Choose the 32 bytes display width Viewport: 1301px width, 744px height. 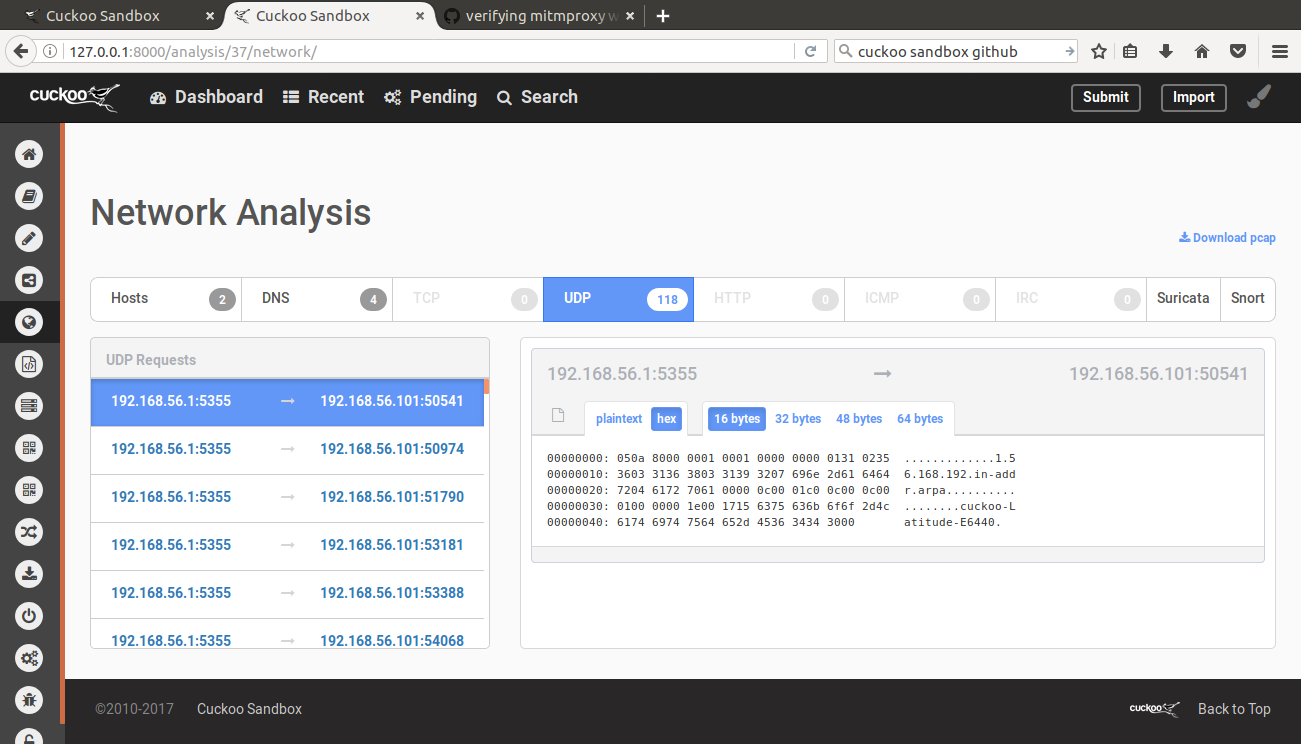click(797, 419)
